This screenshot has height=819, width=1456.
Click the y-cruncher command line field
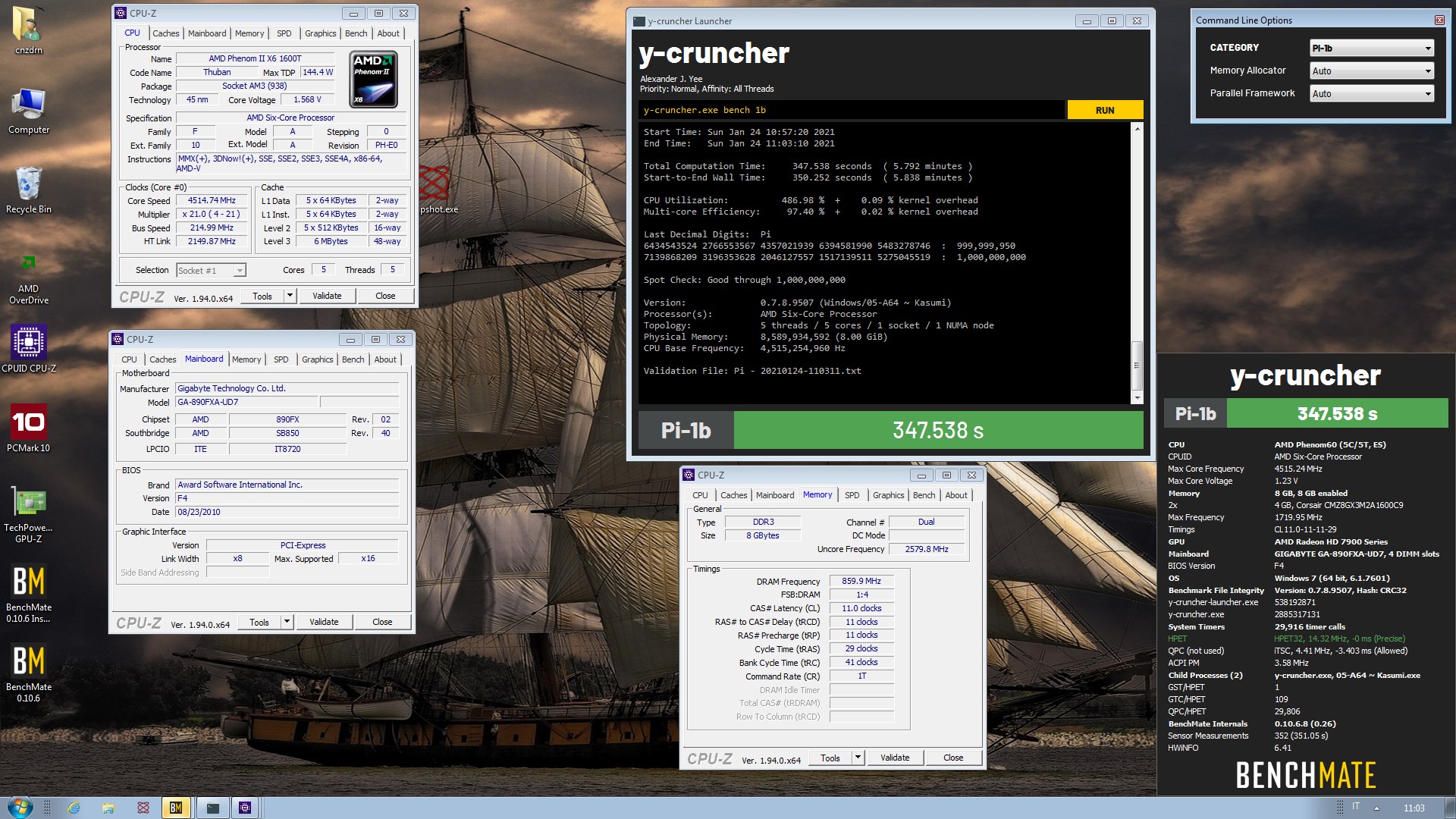(x=851, y=110)
